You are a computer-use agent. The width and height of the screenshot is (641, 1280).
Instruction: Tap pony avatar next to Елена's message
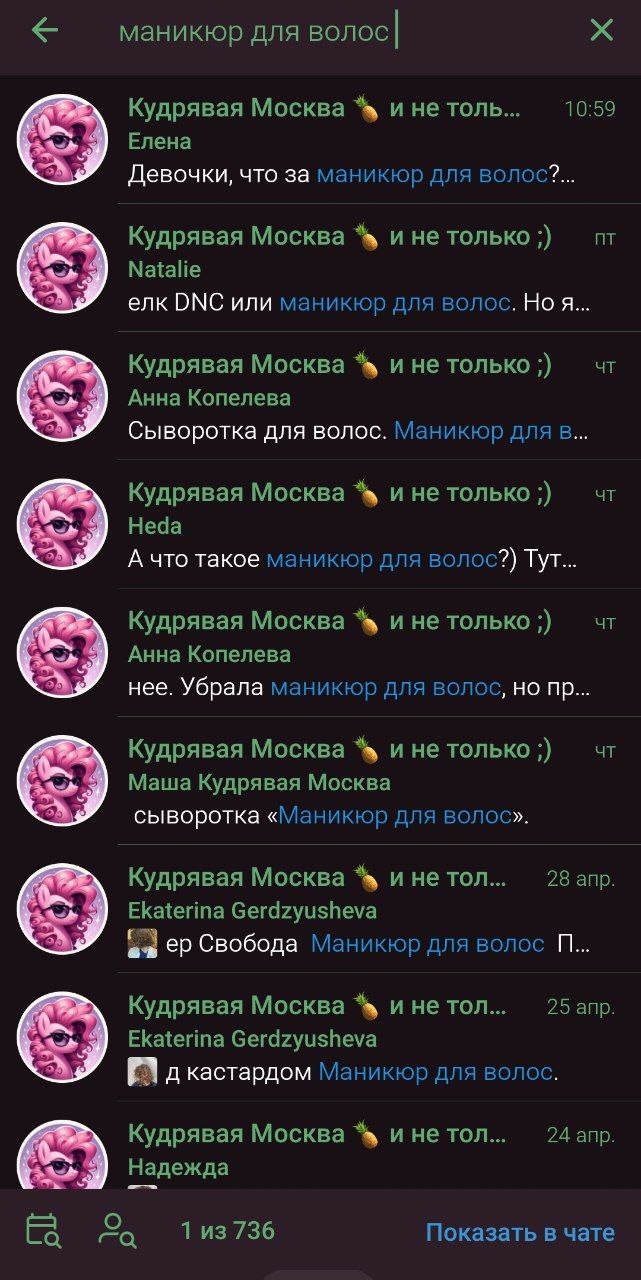62,140
